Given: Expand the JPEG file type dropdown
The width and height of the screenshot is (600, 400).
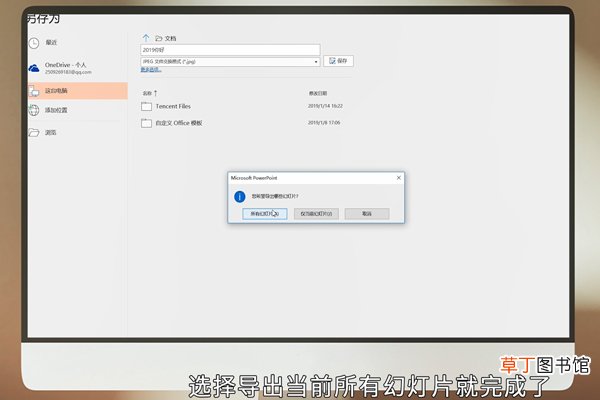Looking at the screenshot, I should pos(230,62).
